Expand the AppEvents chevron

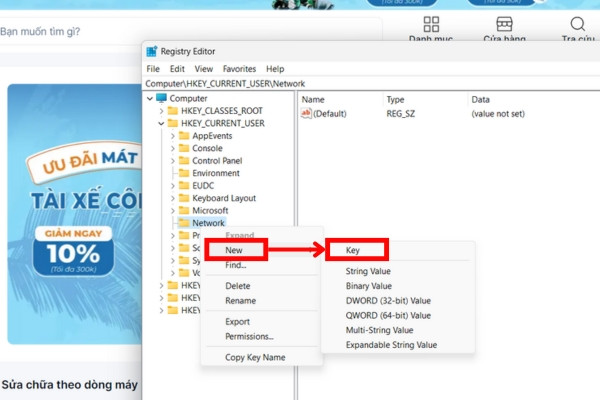pos(173,136)
